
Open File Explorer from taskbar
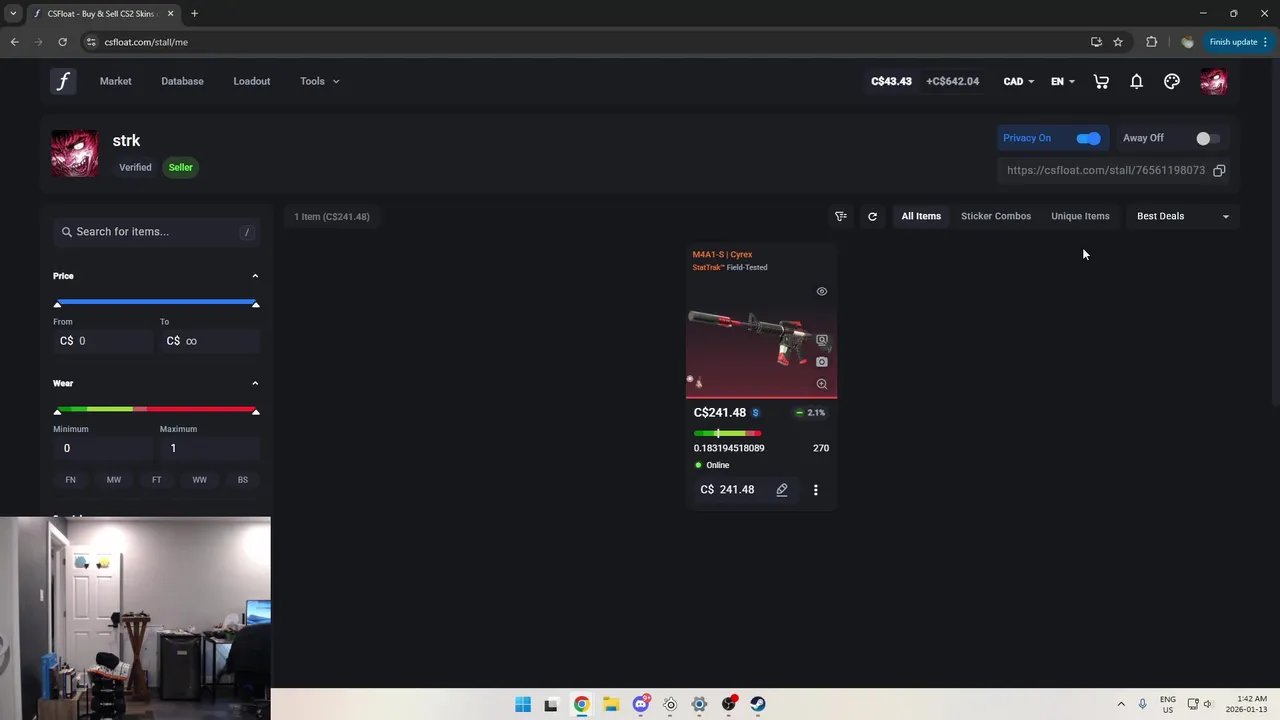(x=611, y=704)
